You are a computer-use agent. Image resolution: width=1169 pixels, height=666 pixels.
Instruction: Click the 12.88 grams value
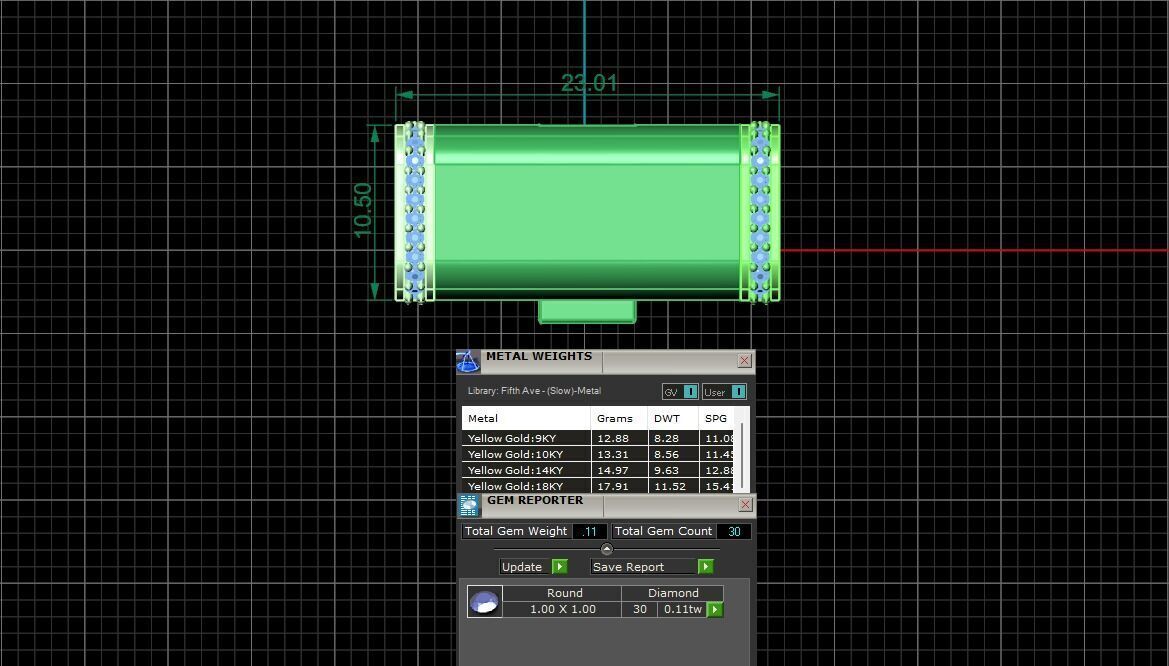click(x=613, y=439)
